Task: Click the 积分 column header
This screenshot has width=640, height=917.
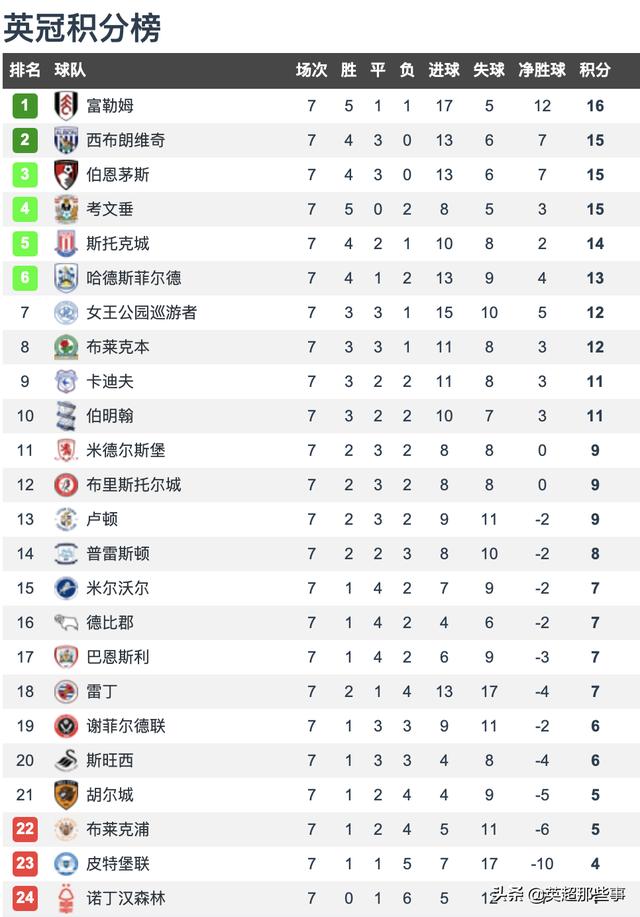Action: tap(595, 70)
